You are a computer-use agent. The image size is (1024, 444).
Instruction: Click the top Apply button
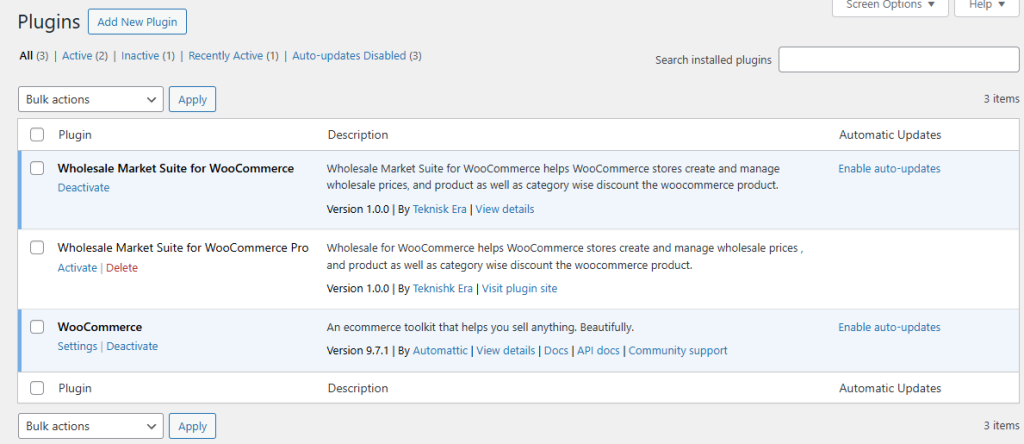[x=192, y=99]
